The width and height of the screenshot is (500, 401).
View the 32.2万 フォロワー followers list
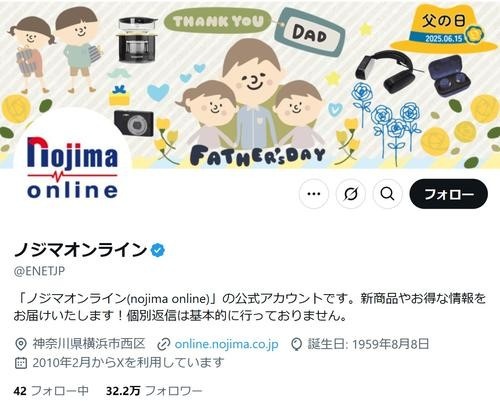tap(154, 390)
